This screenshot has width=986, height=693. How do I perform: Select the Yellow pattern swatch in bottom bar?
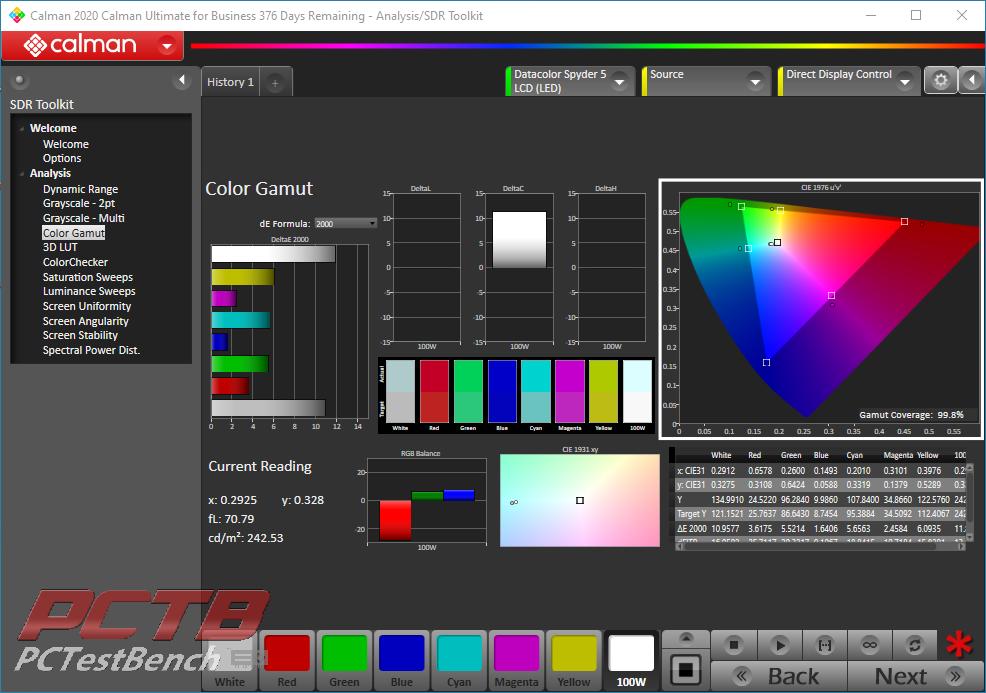pos(573,660)
